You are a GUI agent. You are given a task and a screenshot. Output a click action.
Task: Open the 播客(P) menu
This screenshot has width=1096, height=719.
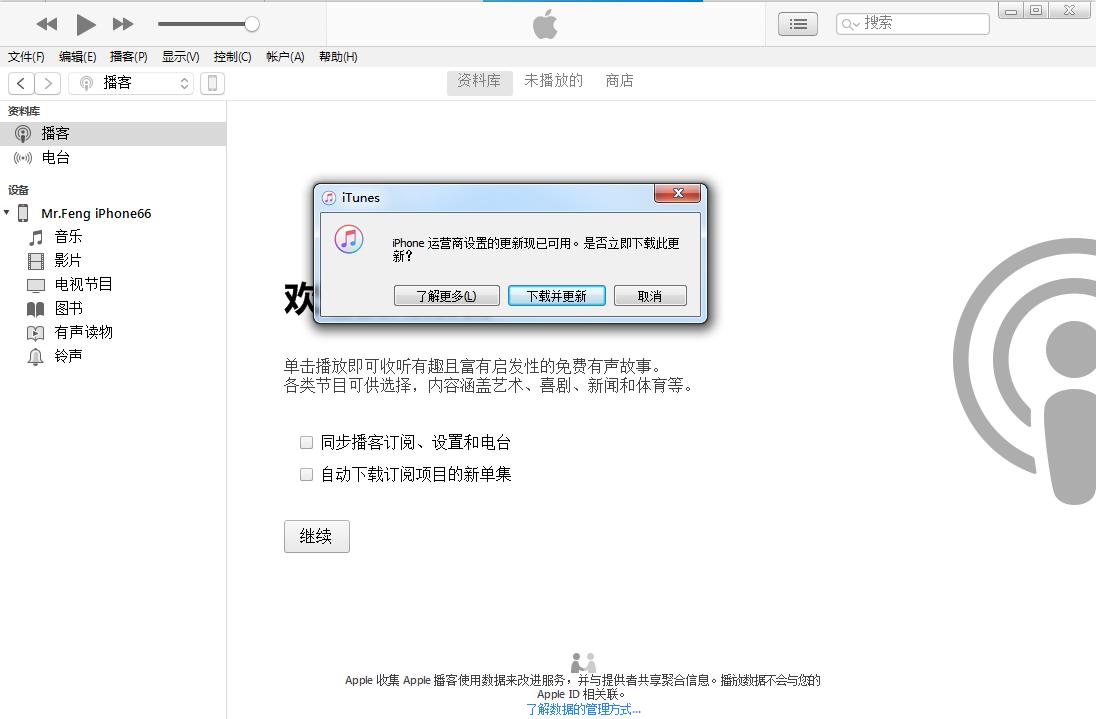point(129,57)
